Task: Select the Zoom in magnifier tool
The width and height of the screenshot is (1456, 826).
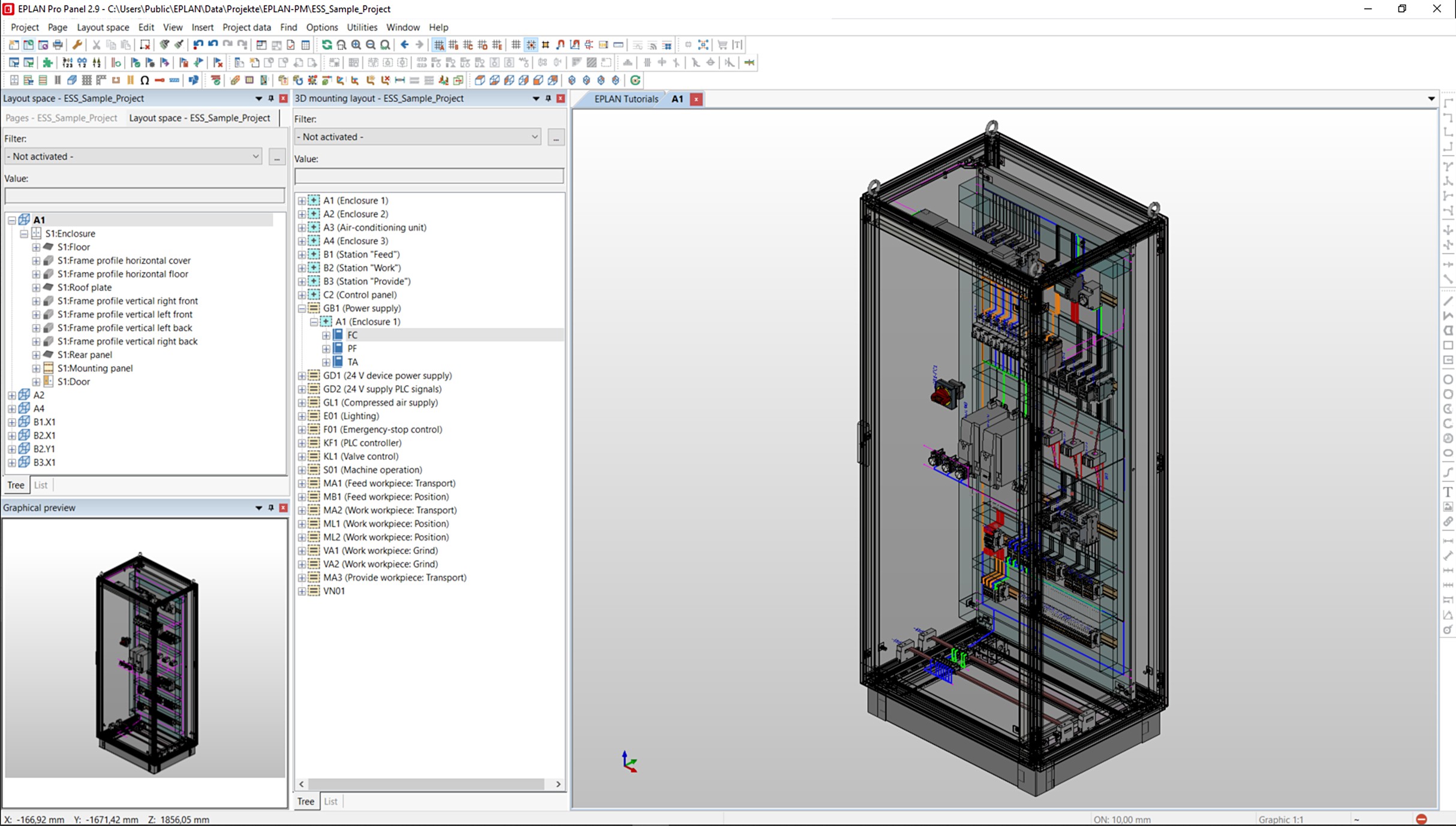Action: coord(356,45)
